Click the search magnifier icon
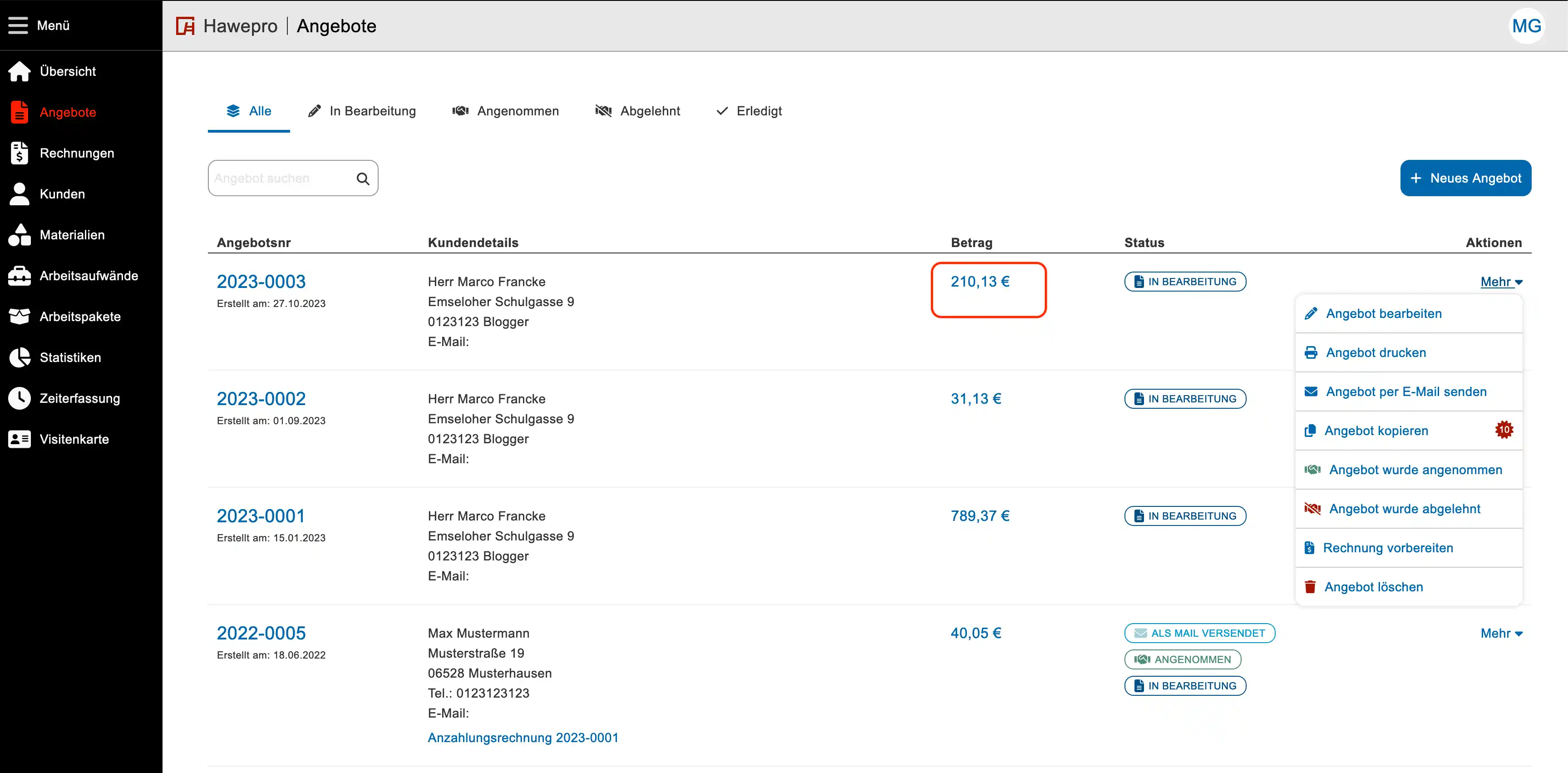This screenshot has height=773, width=1568. [x=363, y=178]
